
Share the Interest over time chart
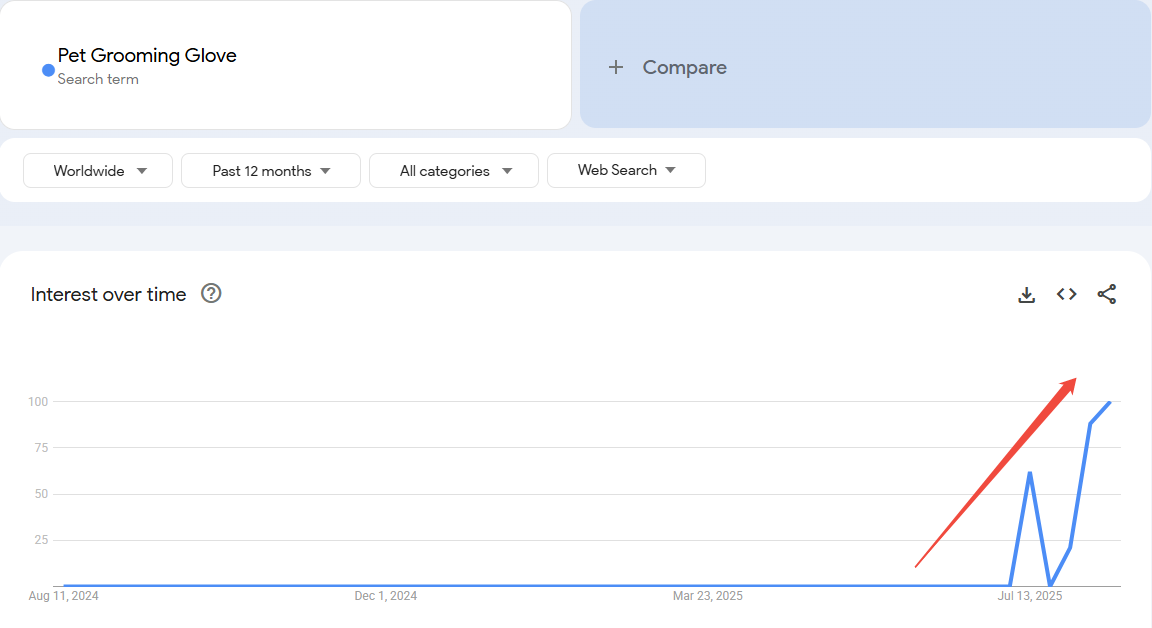click(x=1107, y=294)
